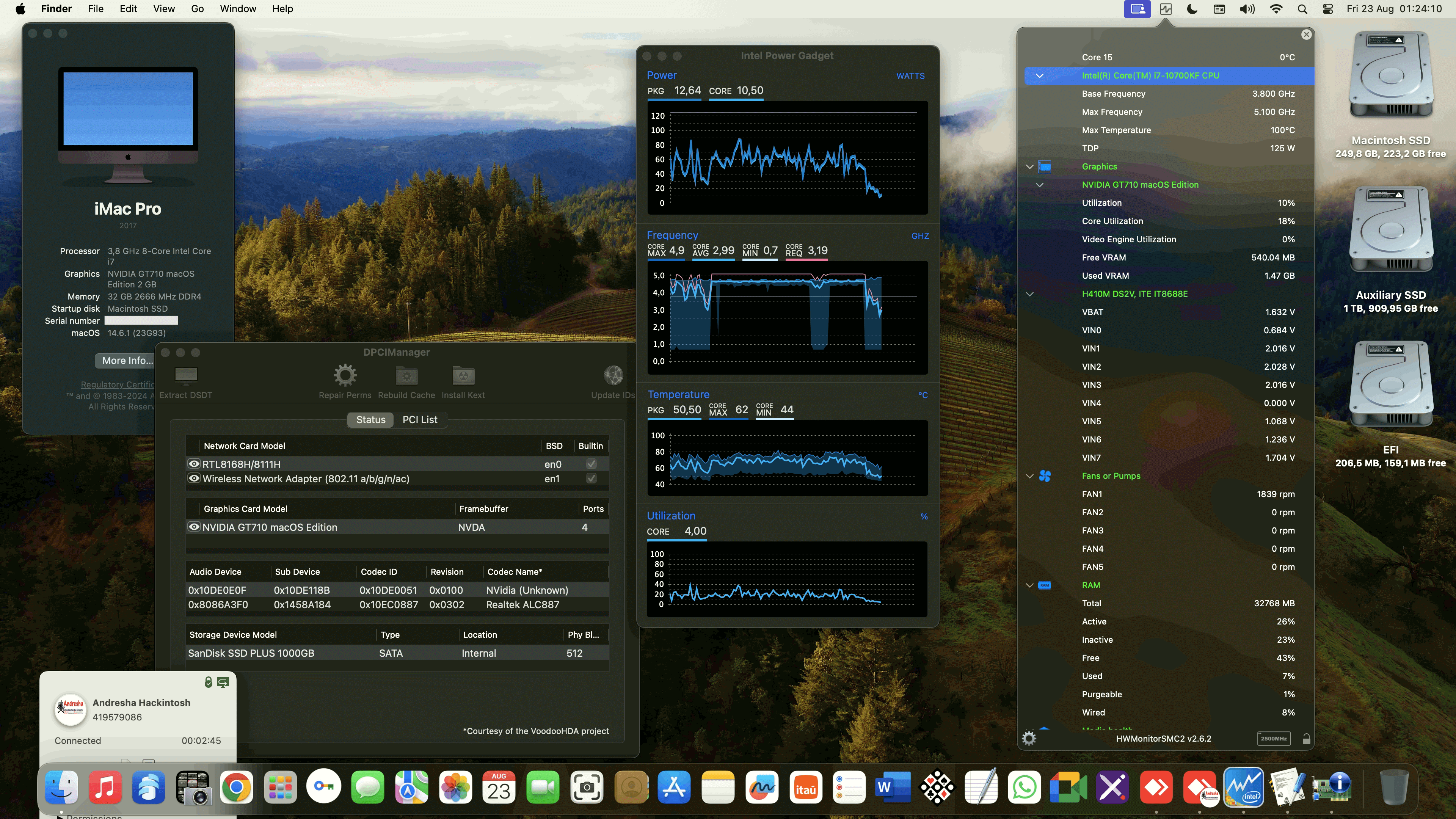Collapse the Graphics section in HWMonitorSMC2
The width and height of the screenshot is (1456, 819).
coord(1029,166)
